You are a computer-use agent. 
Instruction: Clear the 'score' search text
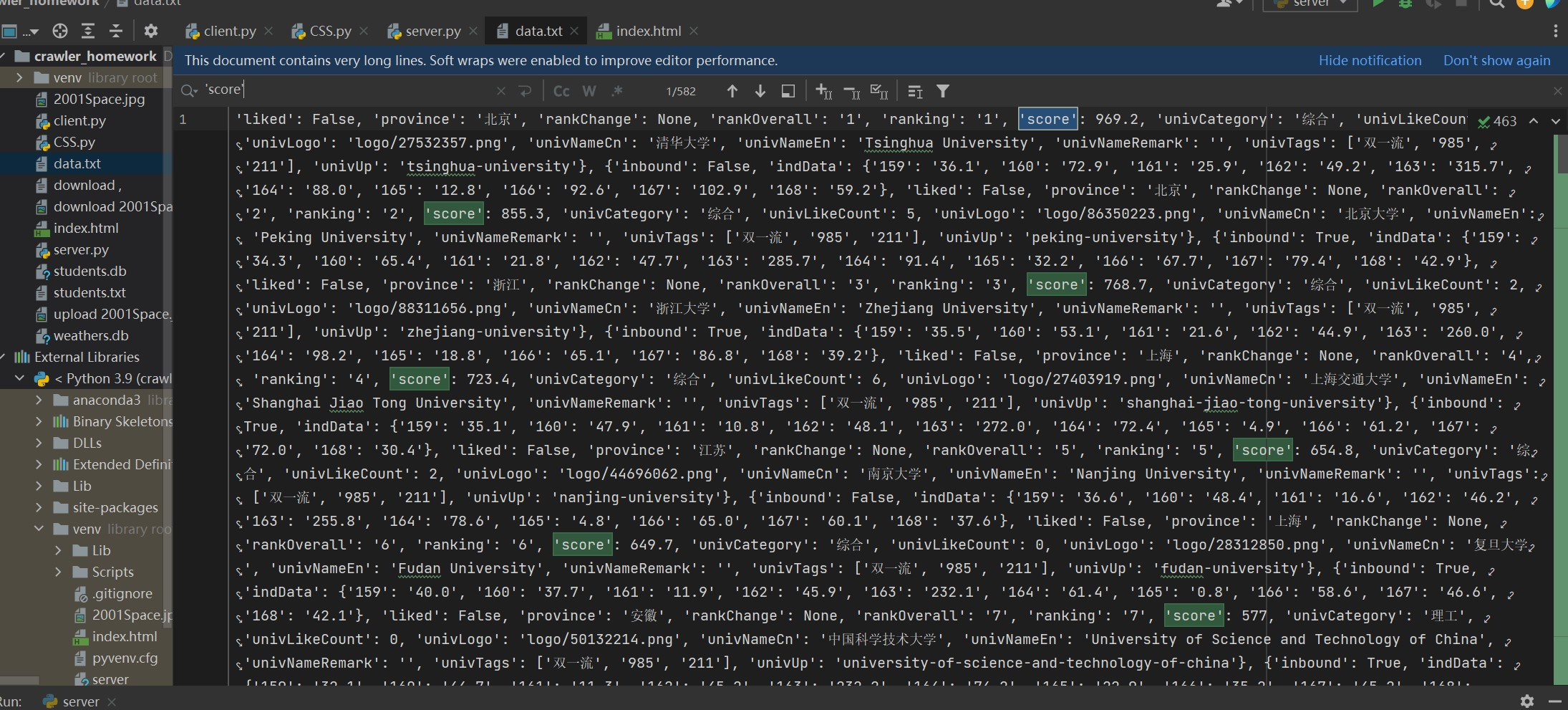pos(501,91)
